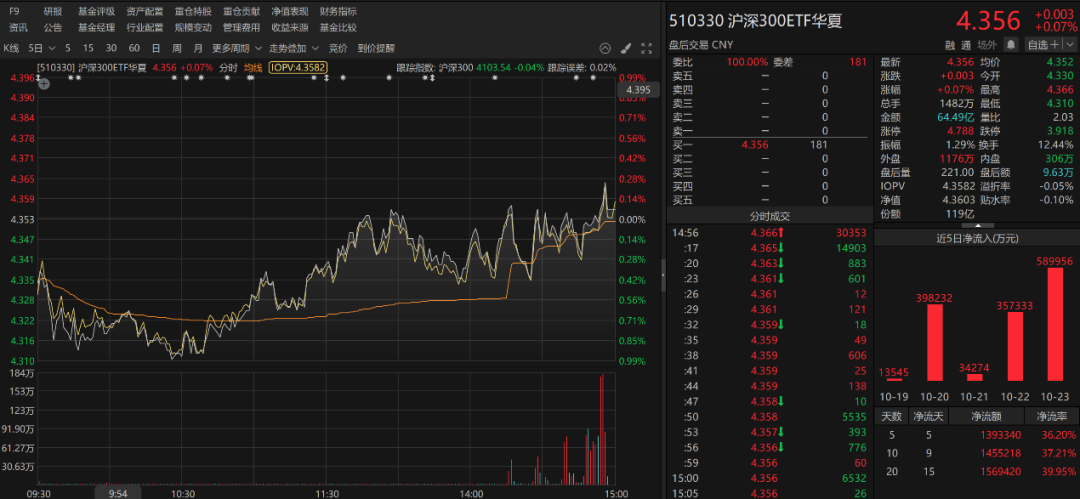Open the 收益来源 income source menu
The width and height of the screenshot is (1080, 499).
click(290, 28)
